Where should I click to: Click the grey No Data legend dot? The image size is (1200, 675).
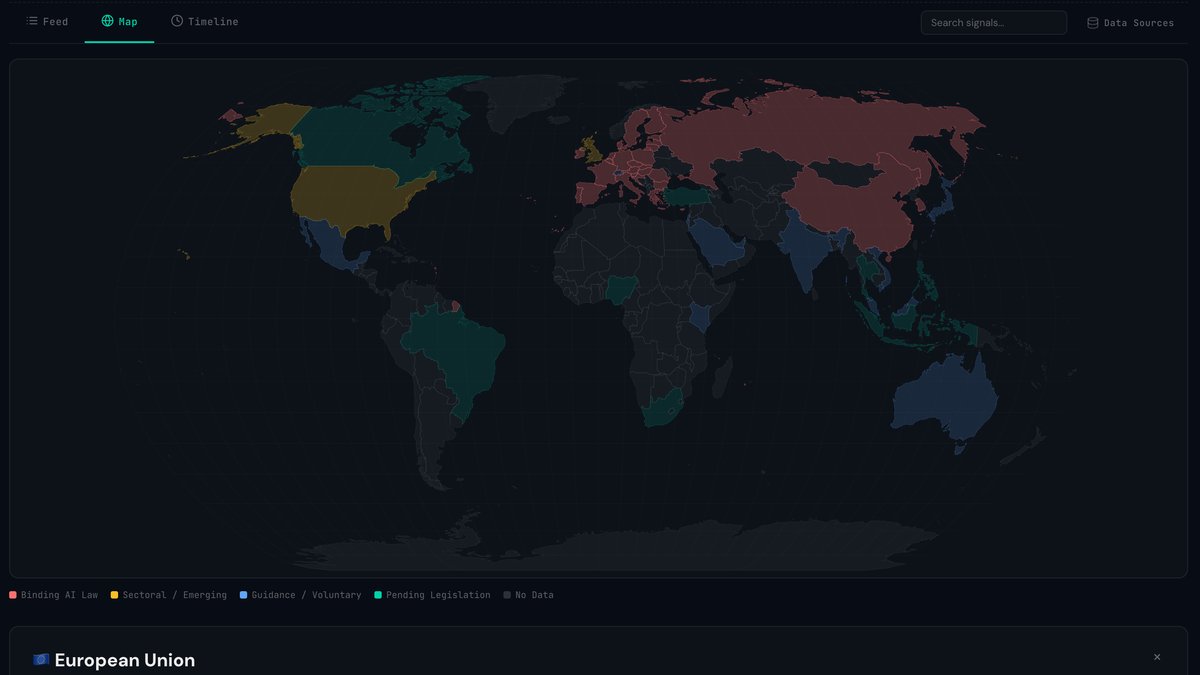click(506, 594)
